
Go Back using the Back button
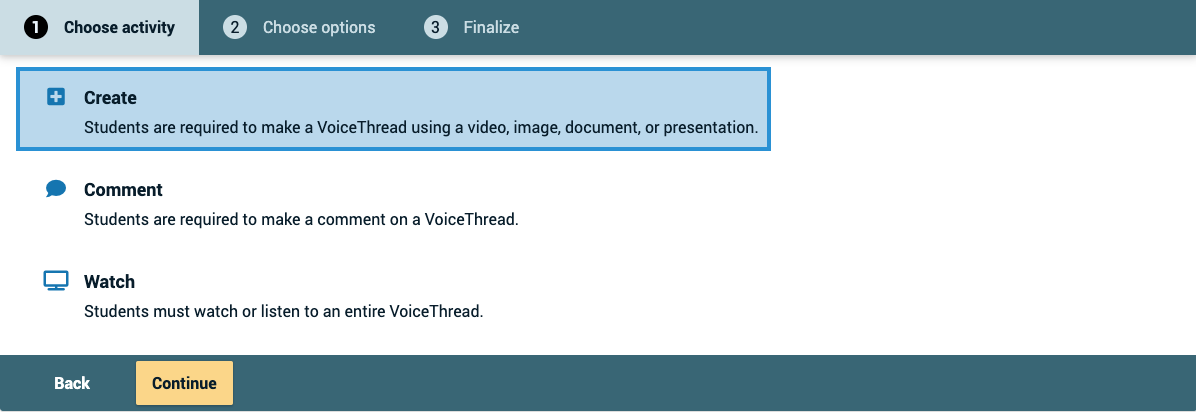pos(72,383)
